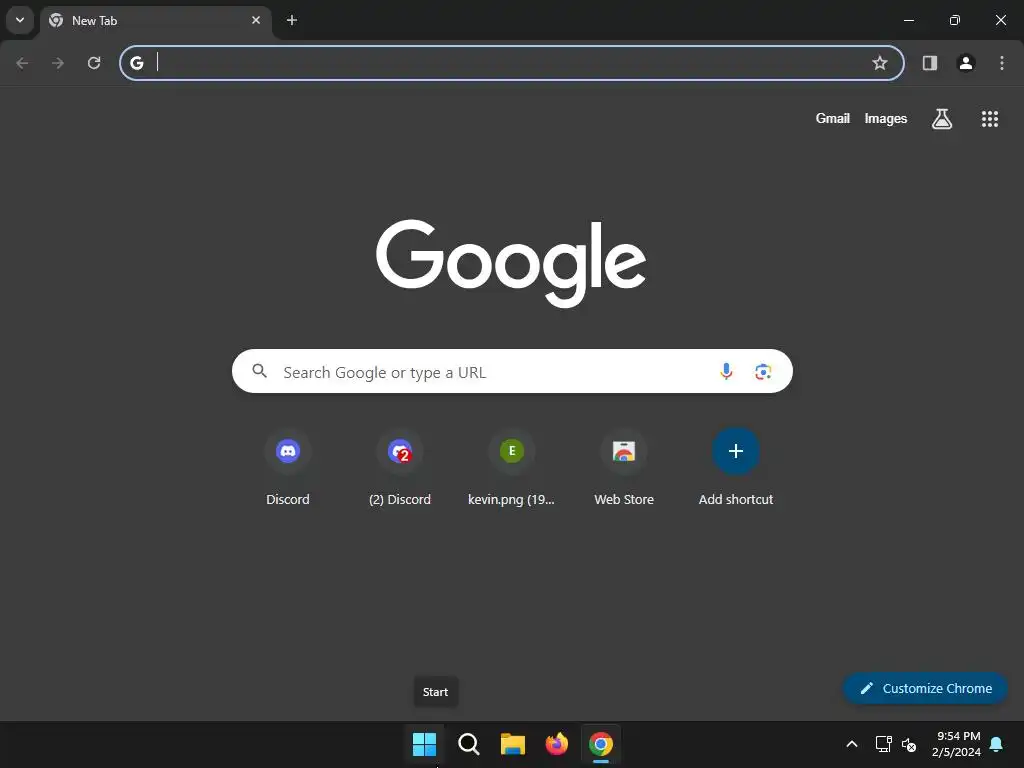Open the Windows Start menu
This screenshot has height=768, width=1024.
pos(424,744)
